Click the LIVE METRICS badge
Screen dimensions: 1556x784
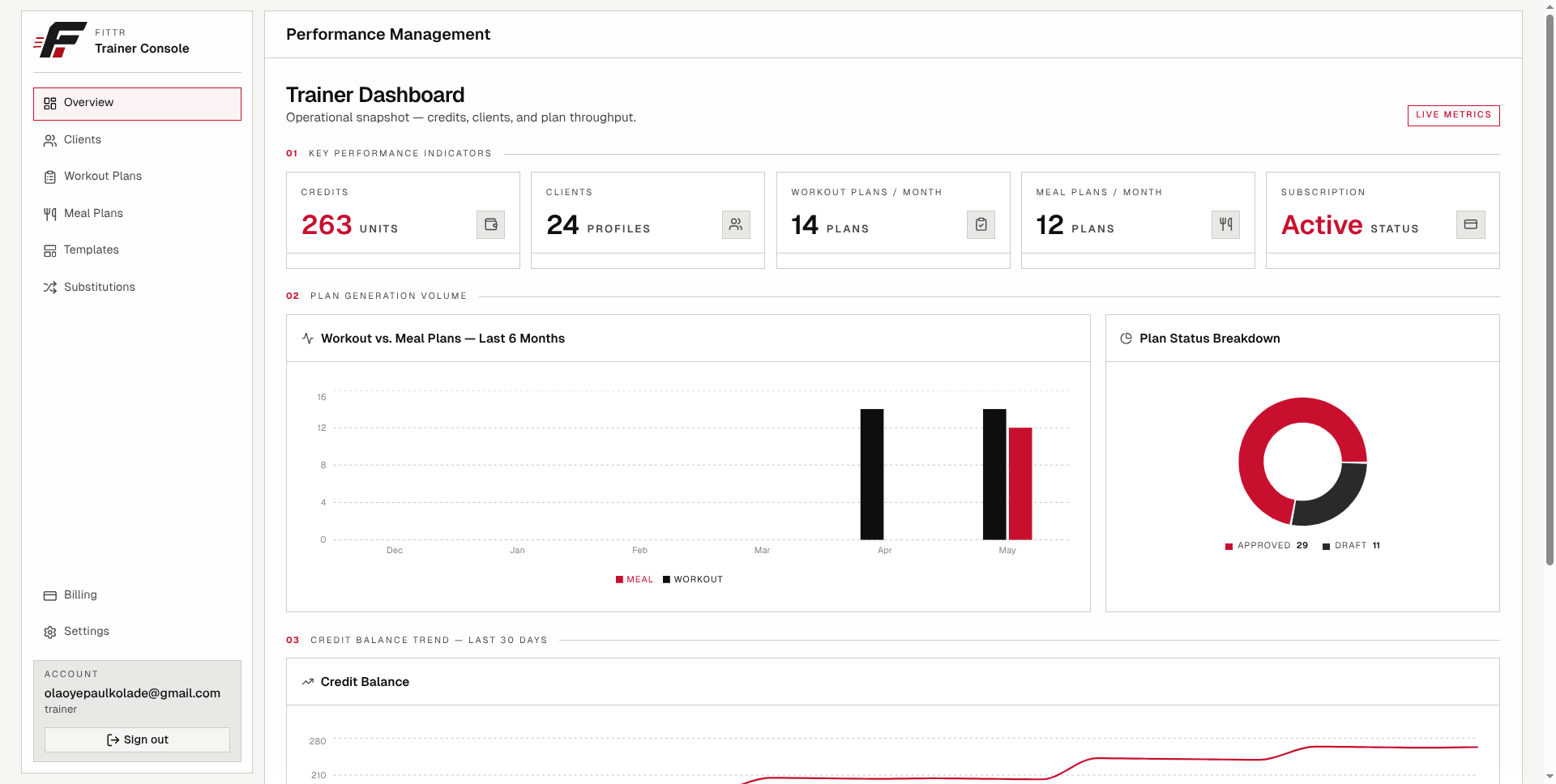(x=1453, y=115)
